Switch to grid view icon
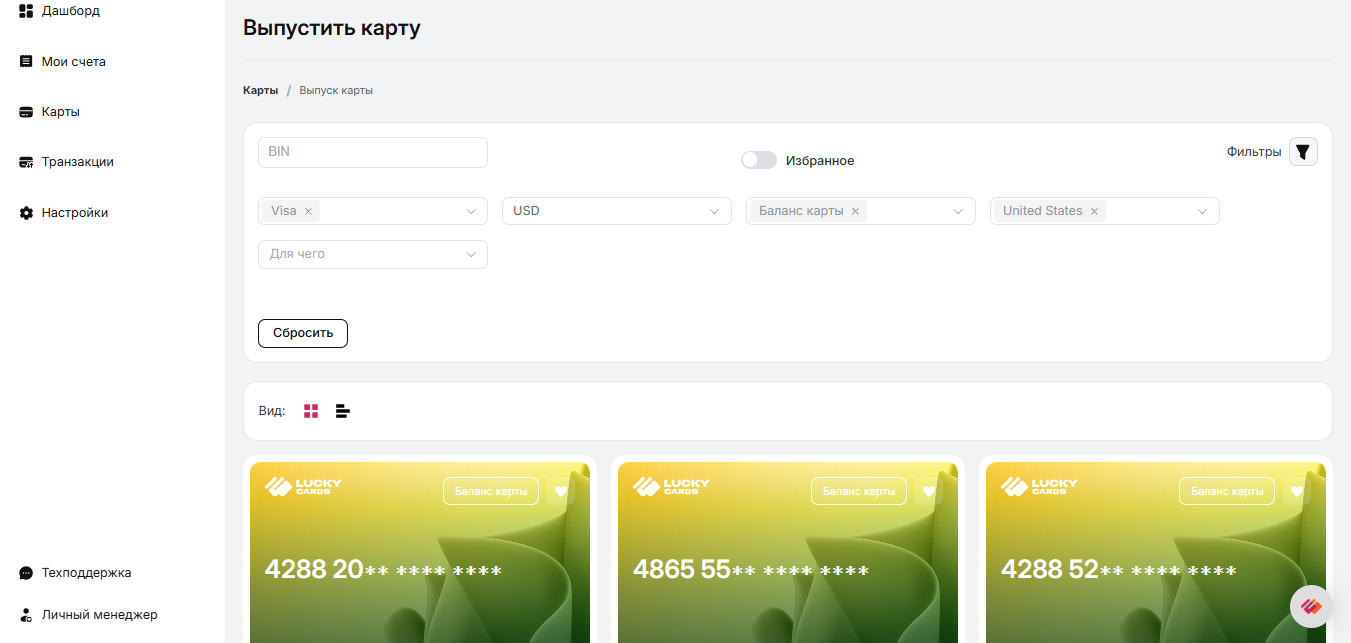The height and width of the screenshot is (643, 1351). [x=311, y=411]
